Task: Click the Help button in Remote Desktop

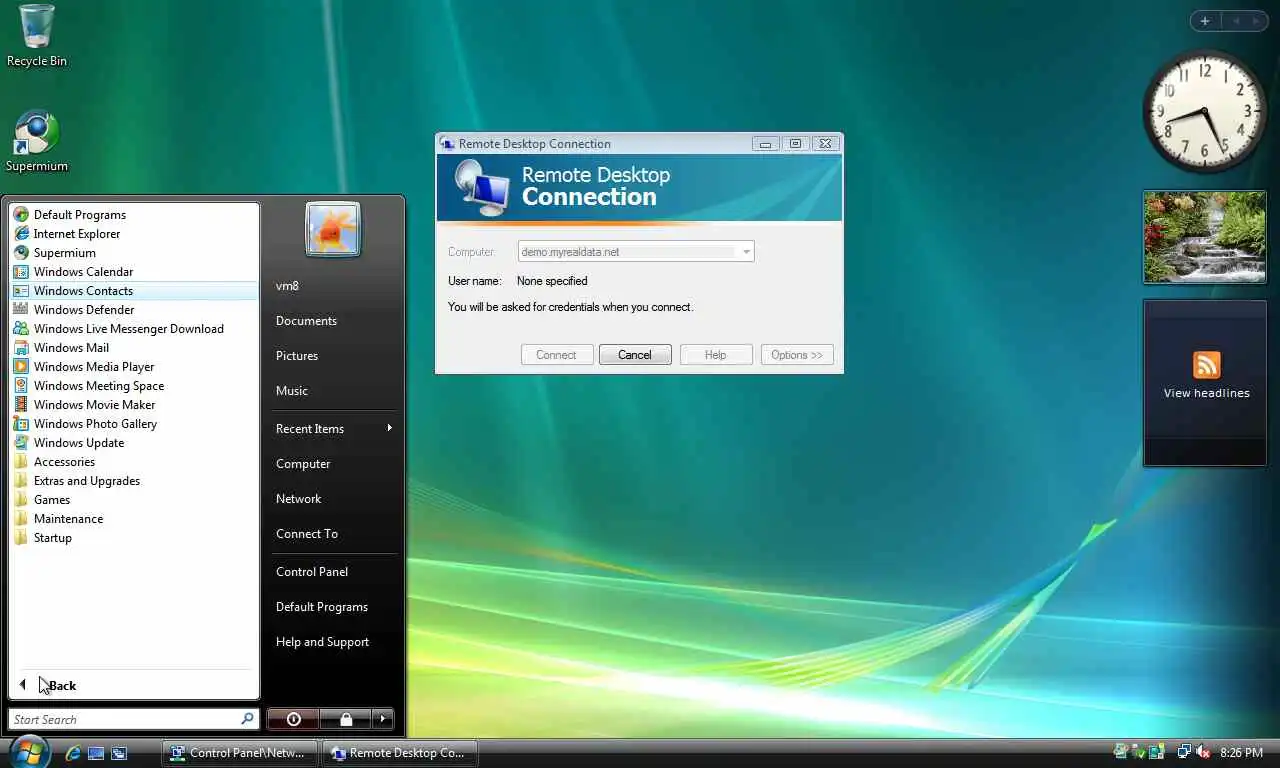Action: (x=716, y=355)
